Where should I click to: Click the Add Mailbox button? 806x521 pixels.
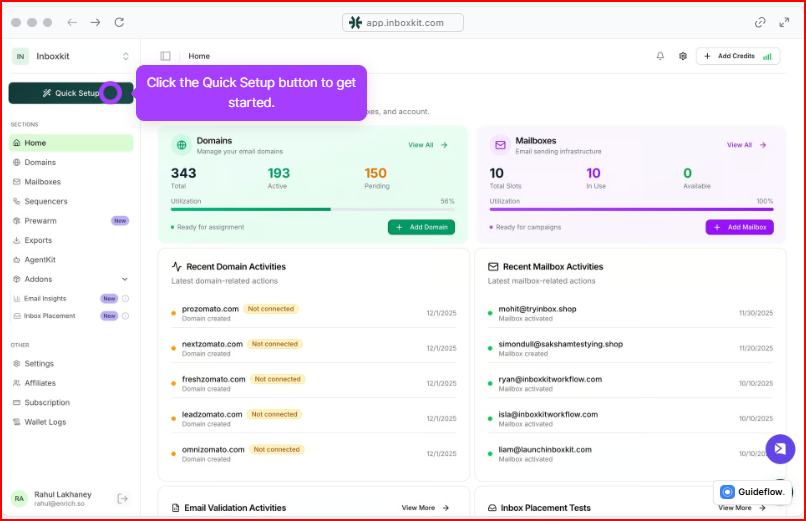739,227
